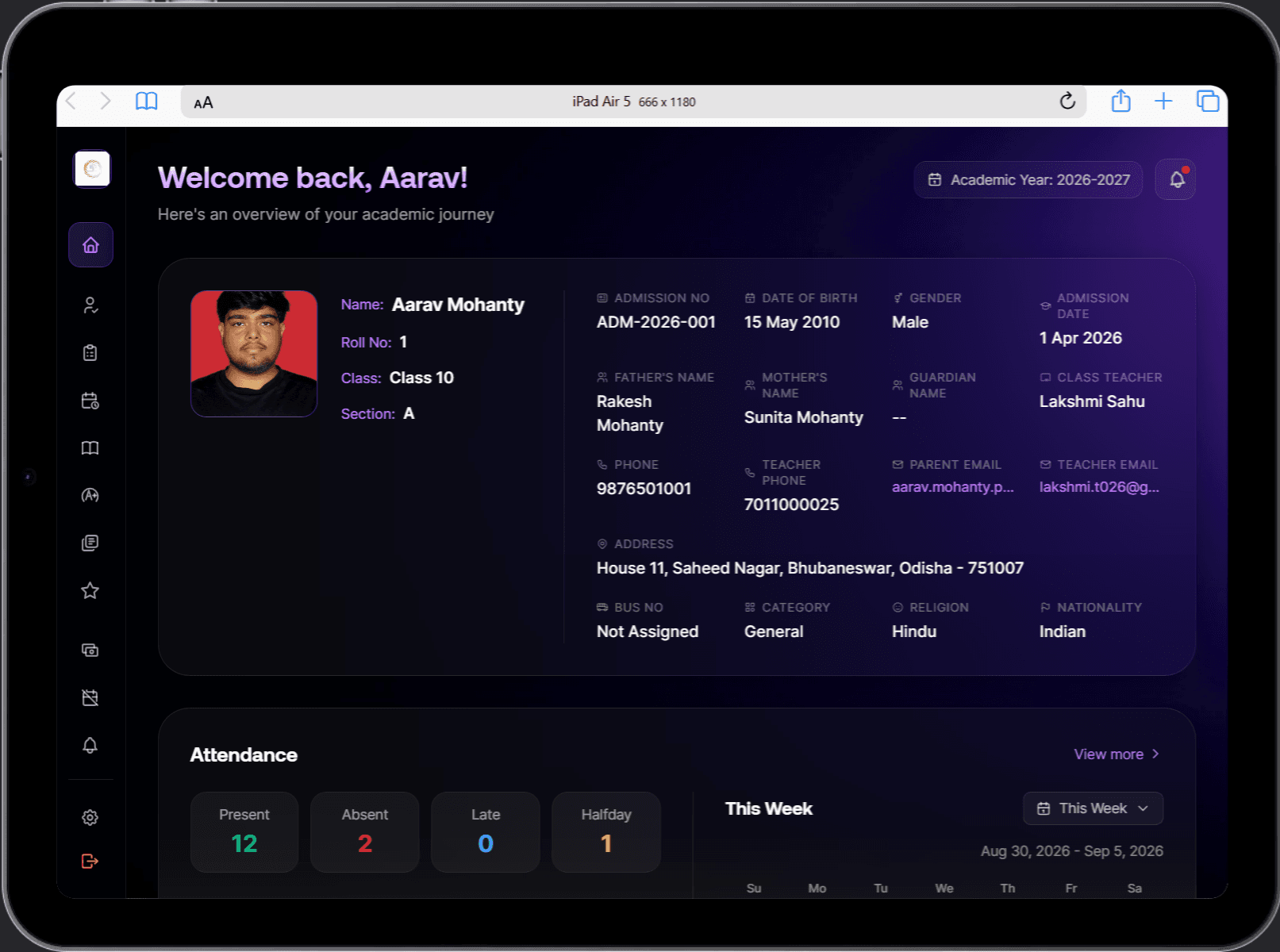This screenshot has height=952, width=1280.
Task: Click the address House 11, Saheed Nagar
Action: coord(810,568)
